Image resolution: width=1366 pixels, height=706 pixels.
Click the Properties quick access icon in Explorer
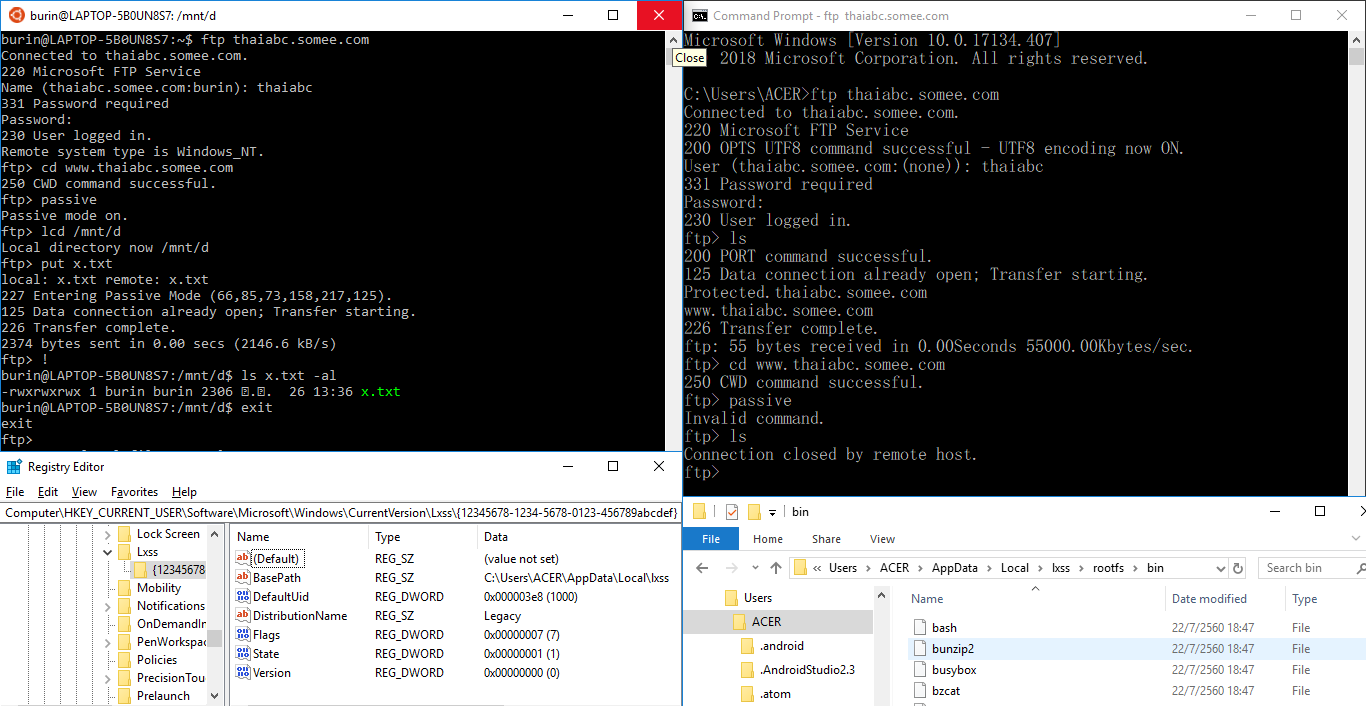click(x=732, y=512)
